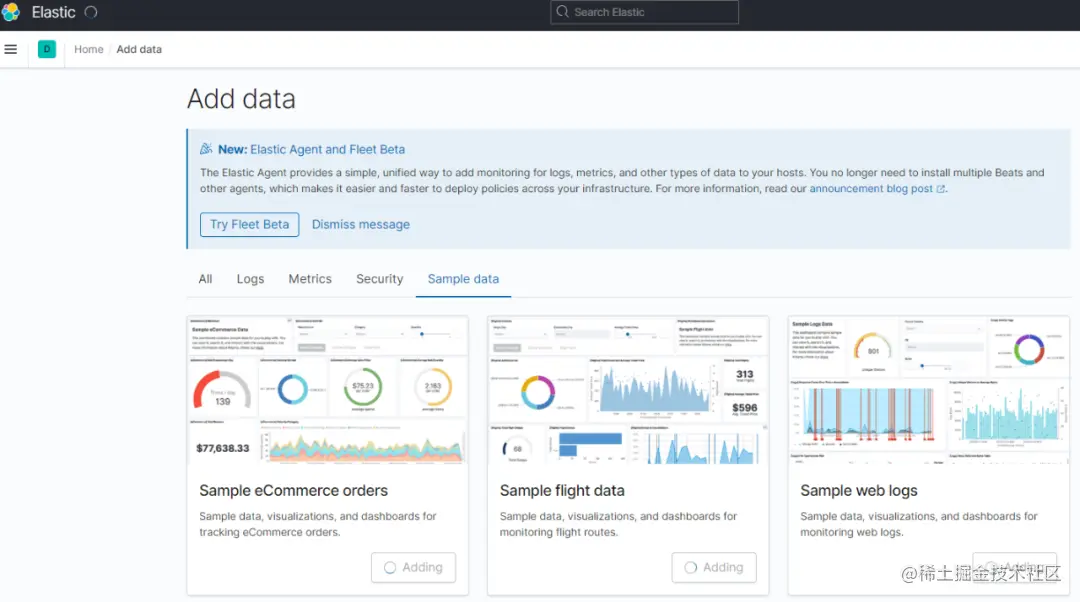
Task: Click the loading spinner beside Elastic
Action: point(91,12)
